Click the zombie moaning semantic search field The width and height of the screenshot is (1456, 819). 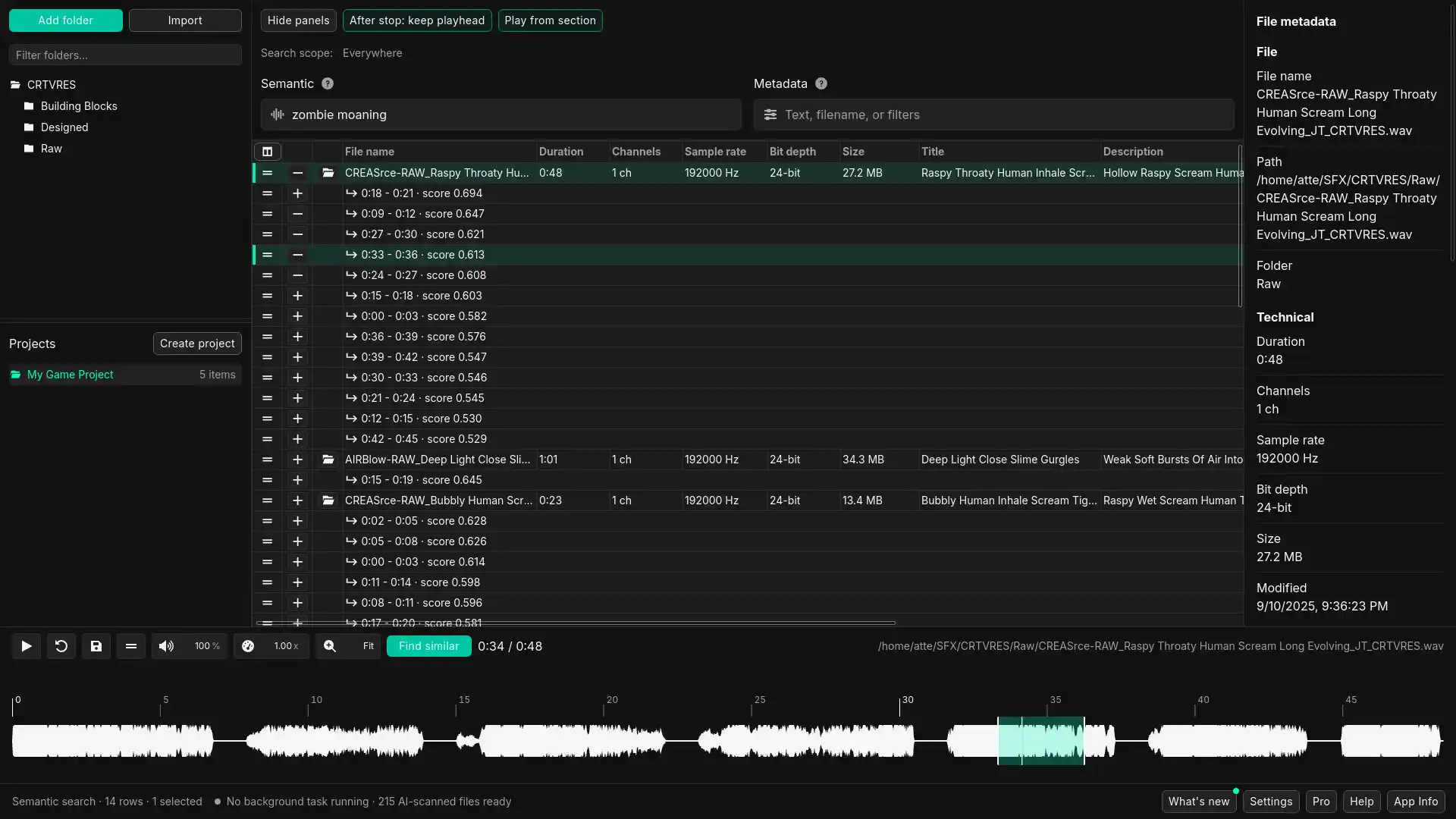point(501,115)
